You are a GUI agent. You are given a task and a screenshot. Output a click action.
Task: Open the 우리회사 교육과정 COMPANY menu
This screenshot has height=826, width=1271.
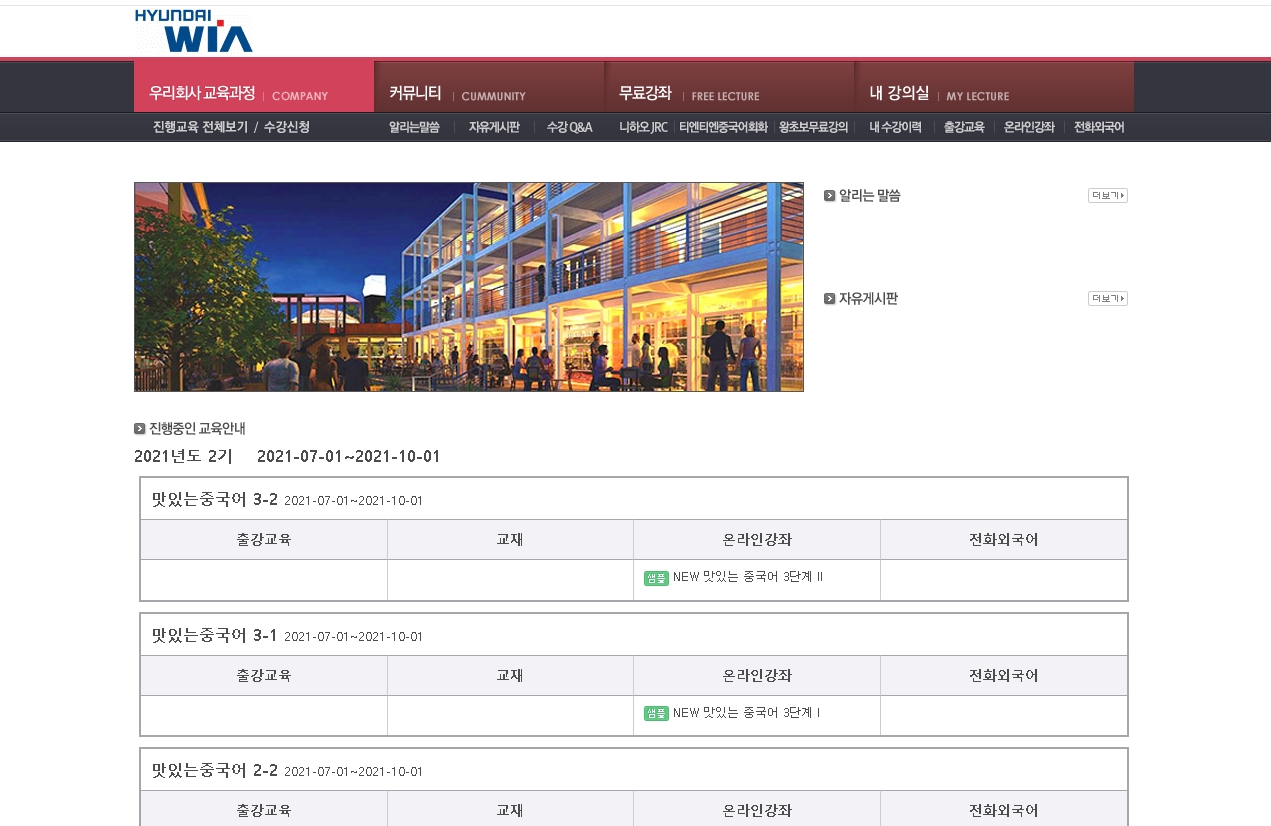tap(254, 87)
